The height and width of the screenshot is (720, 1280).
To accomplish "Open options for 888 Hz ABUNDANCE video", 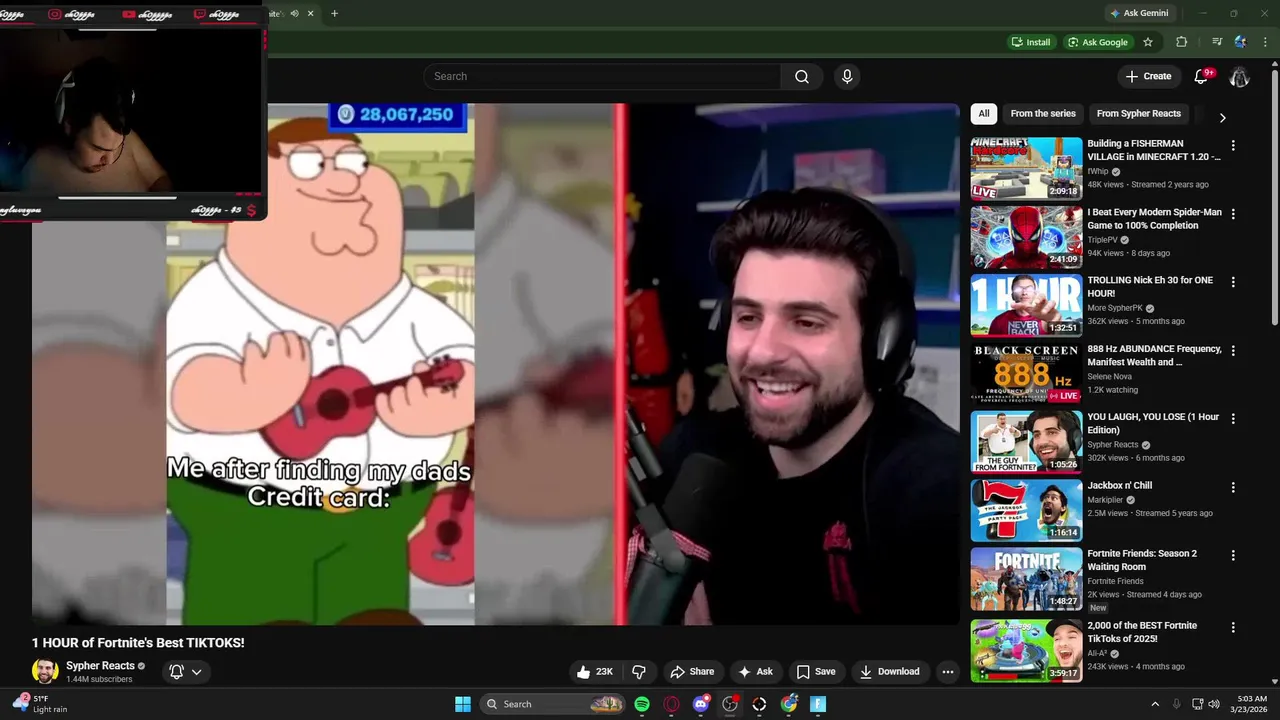I will pyautogui.click(x=1233, y=351).
